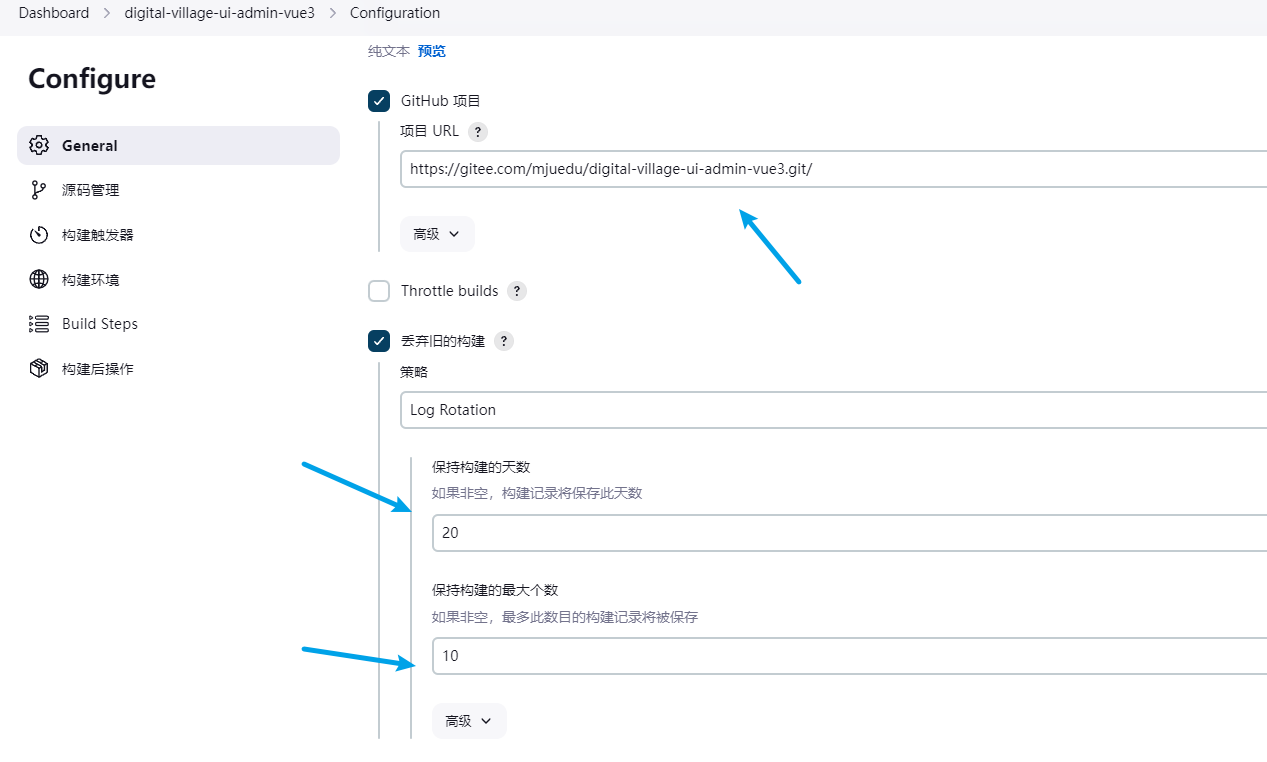Open digital-village-ui-admin-vue3 breadcrumb link
Screen dimensions: 1267x762
click(226, 13)
